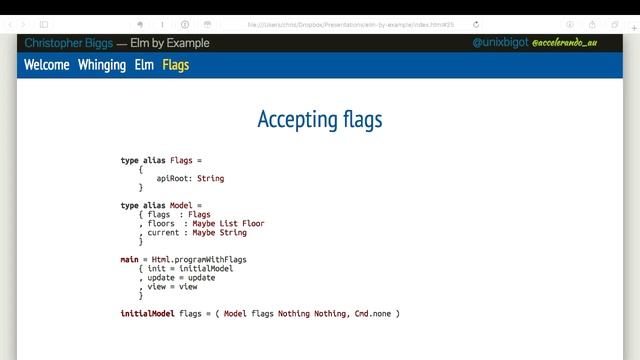This screenshot has width=640, height=360.
Task: Open the share icon in the browser toolbar
Action: click(592, 25)
